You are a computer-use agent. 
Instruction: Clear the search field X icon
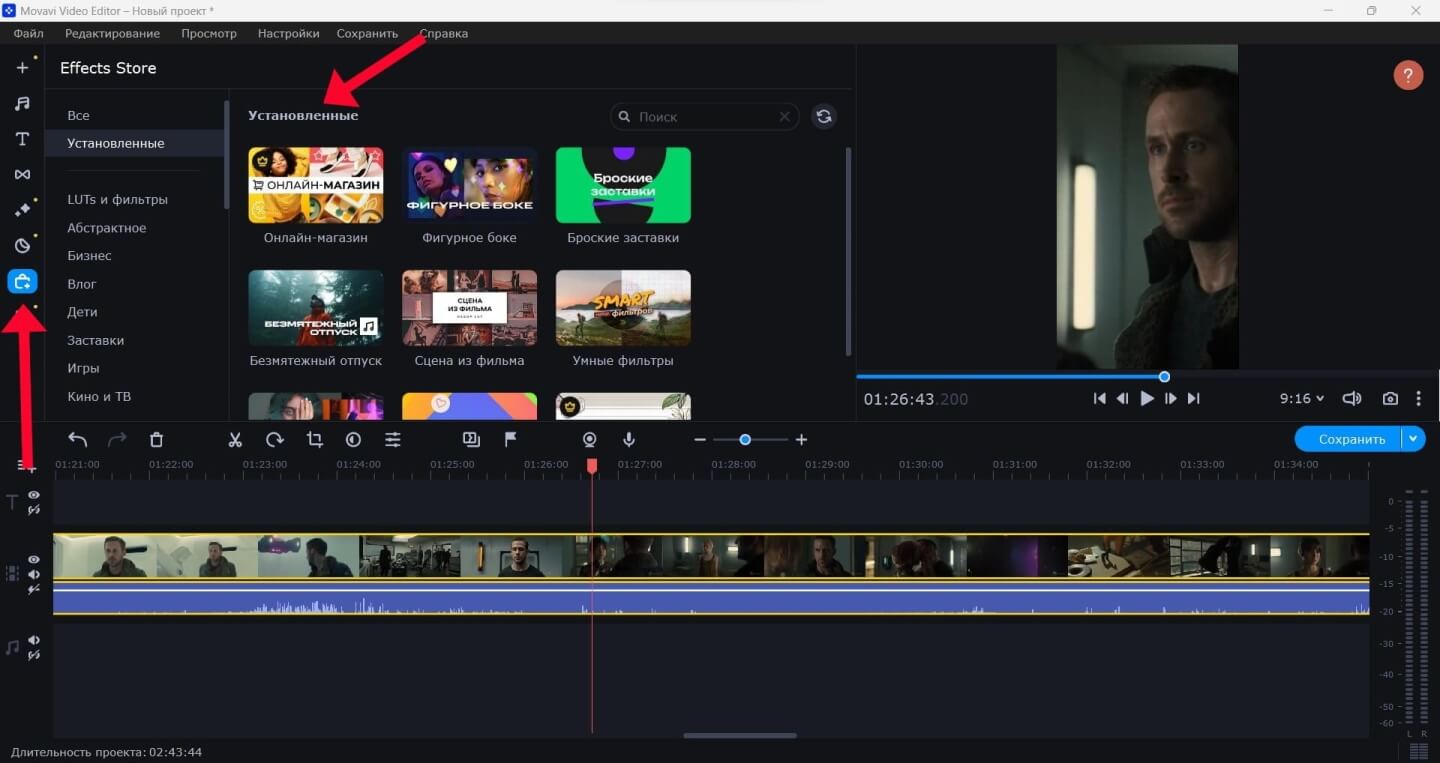tap(785, 117)
